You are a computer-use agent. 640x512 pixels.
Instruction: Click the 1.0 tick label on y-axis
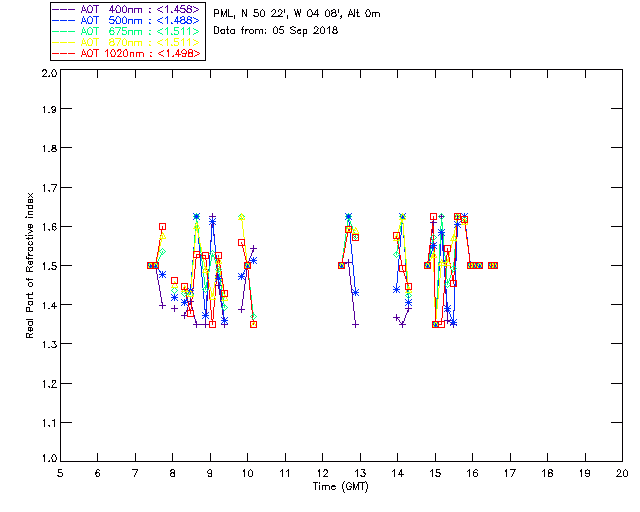click(x=48, y=459)
